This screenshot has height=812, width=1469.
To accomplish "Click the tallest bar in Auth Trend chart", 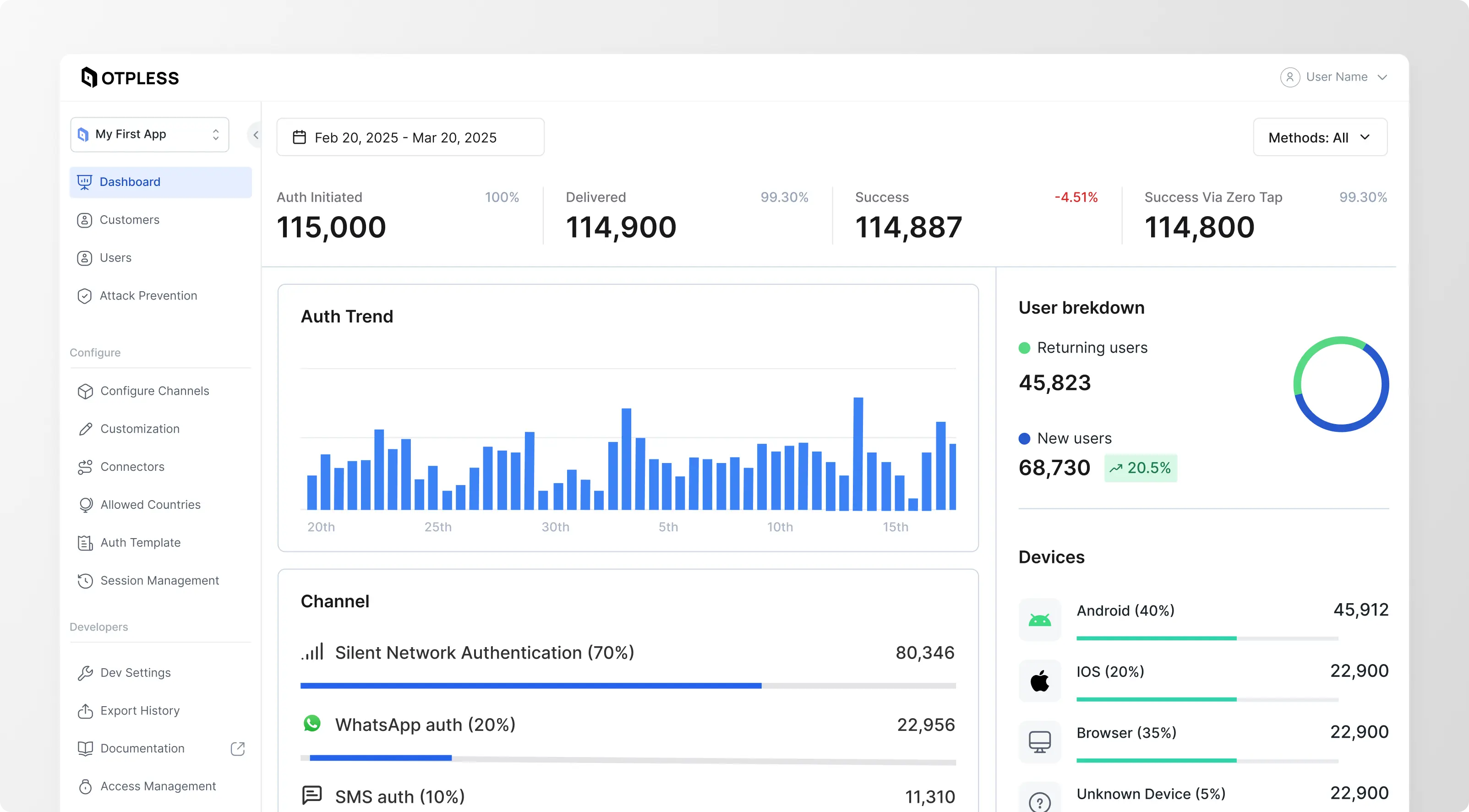I will [x=857, y=454].
